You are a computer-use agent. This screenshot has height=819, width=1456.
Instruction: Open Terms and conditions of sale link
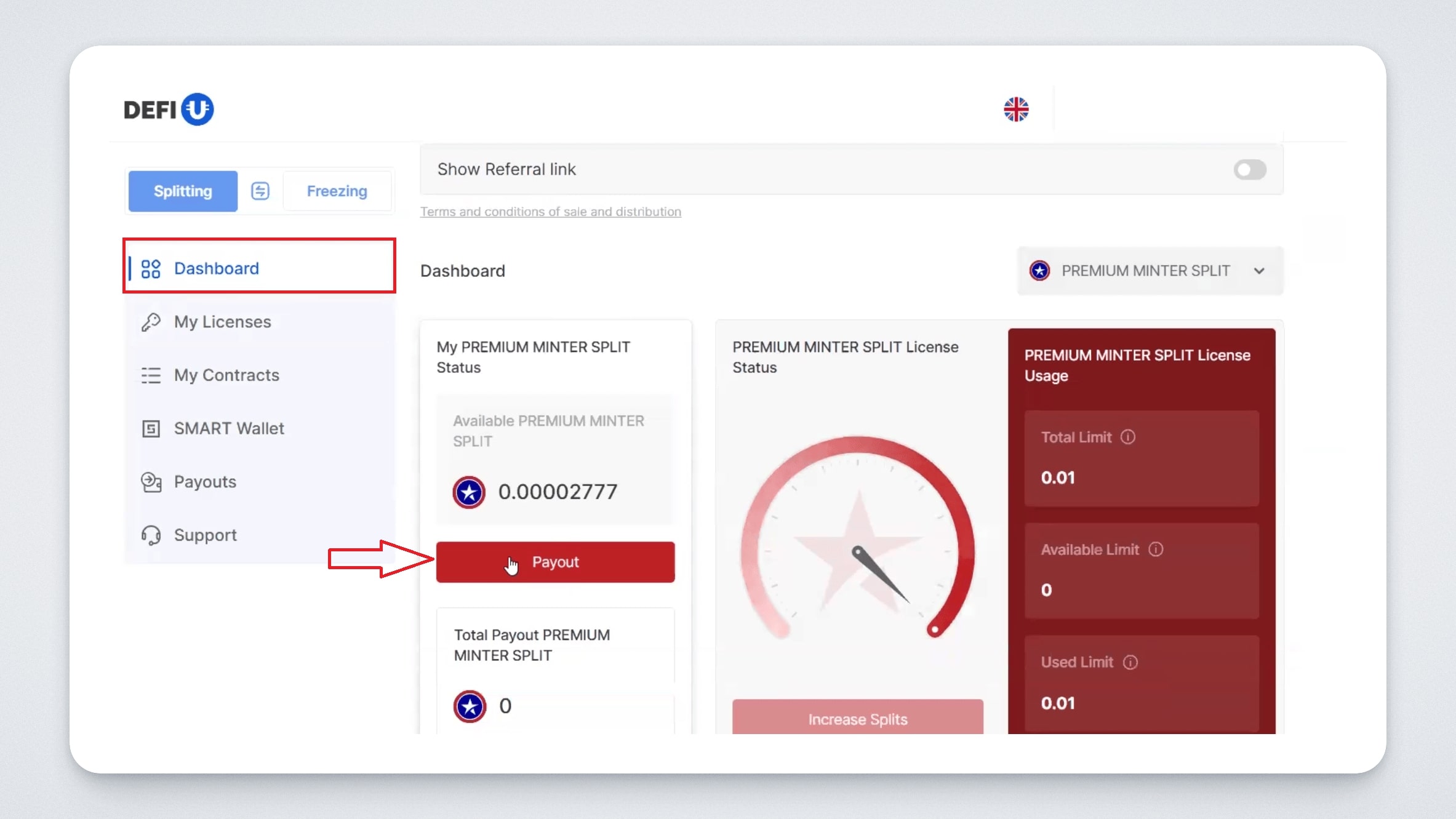(550, 212)
